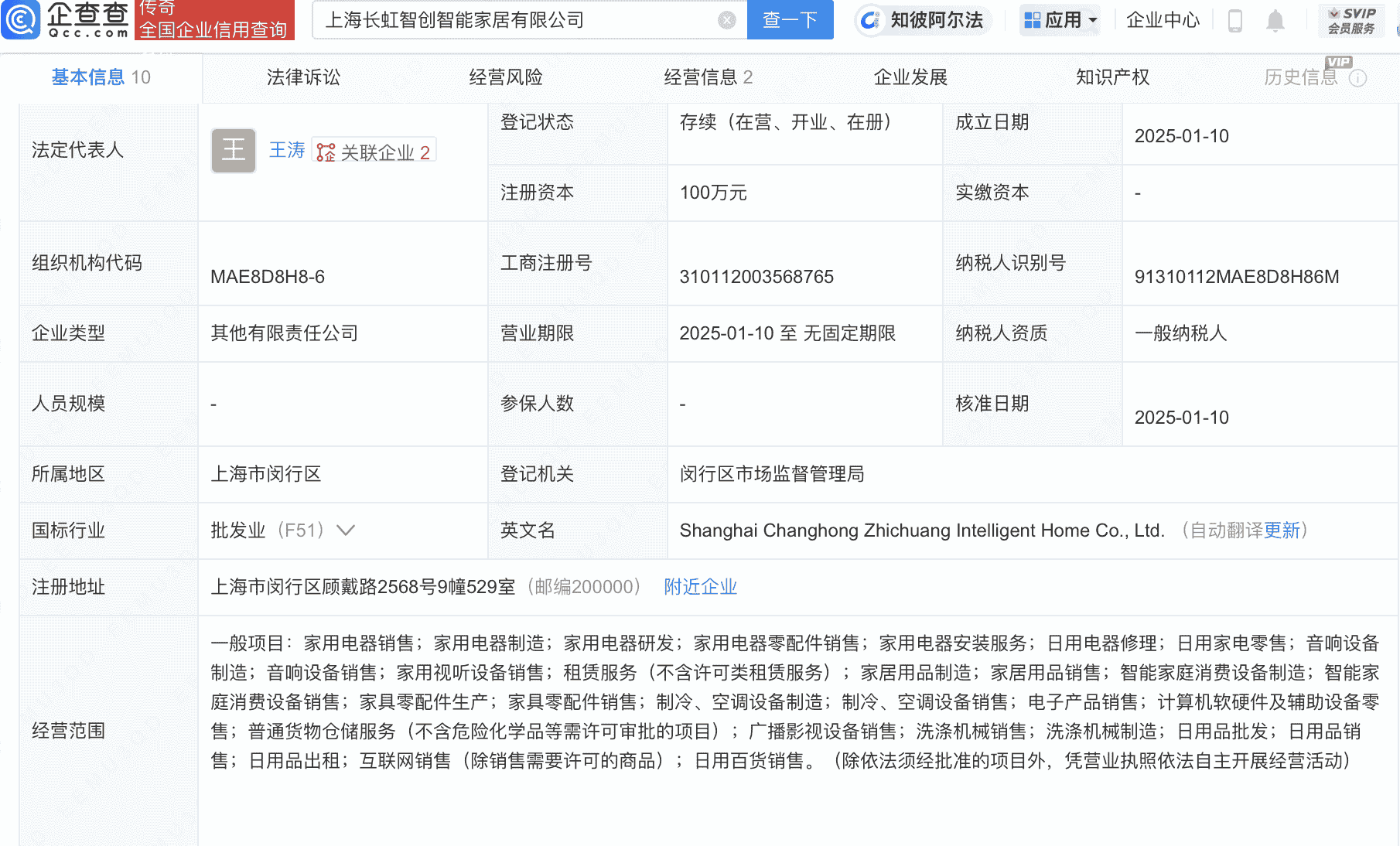Clear the search box text
The image size is (1400, 846).
726,20
